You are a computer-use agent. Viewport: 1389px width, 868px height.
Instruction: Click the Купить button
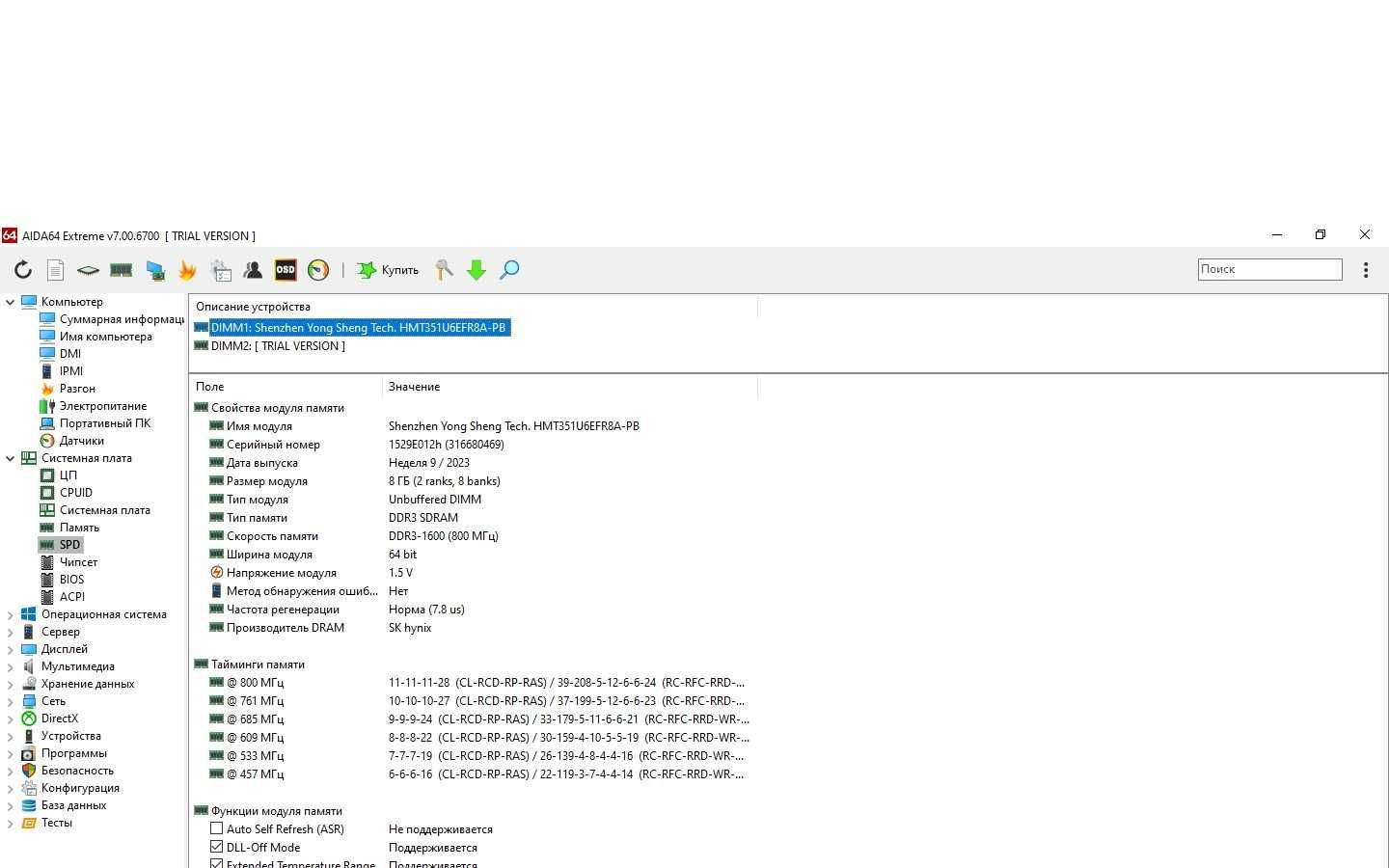pyautogui.click(x=389, y=270)
